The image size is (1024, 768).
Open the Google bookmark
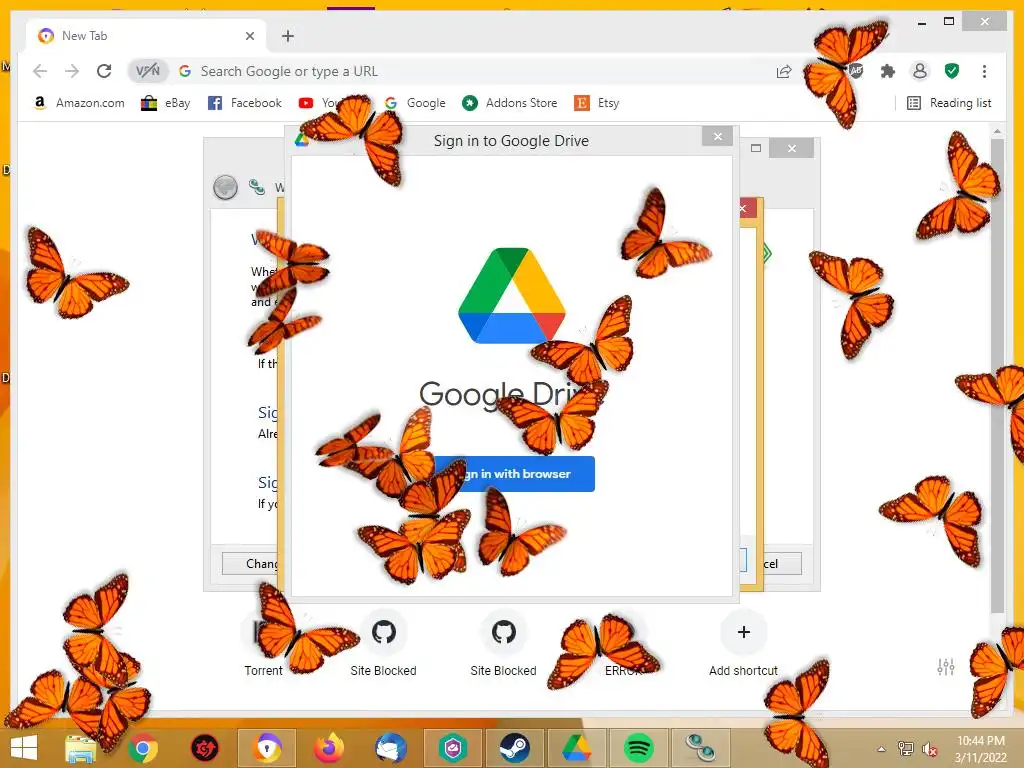tap(415, 103)
